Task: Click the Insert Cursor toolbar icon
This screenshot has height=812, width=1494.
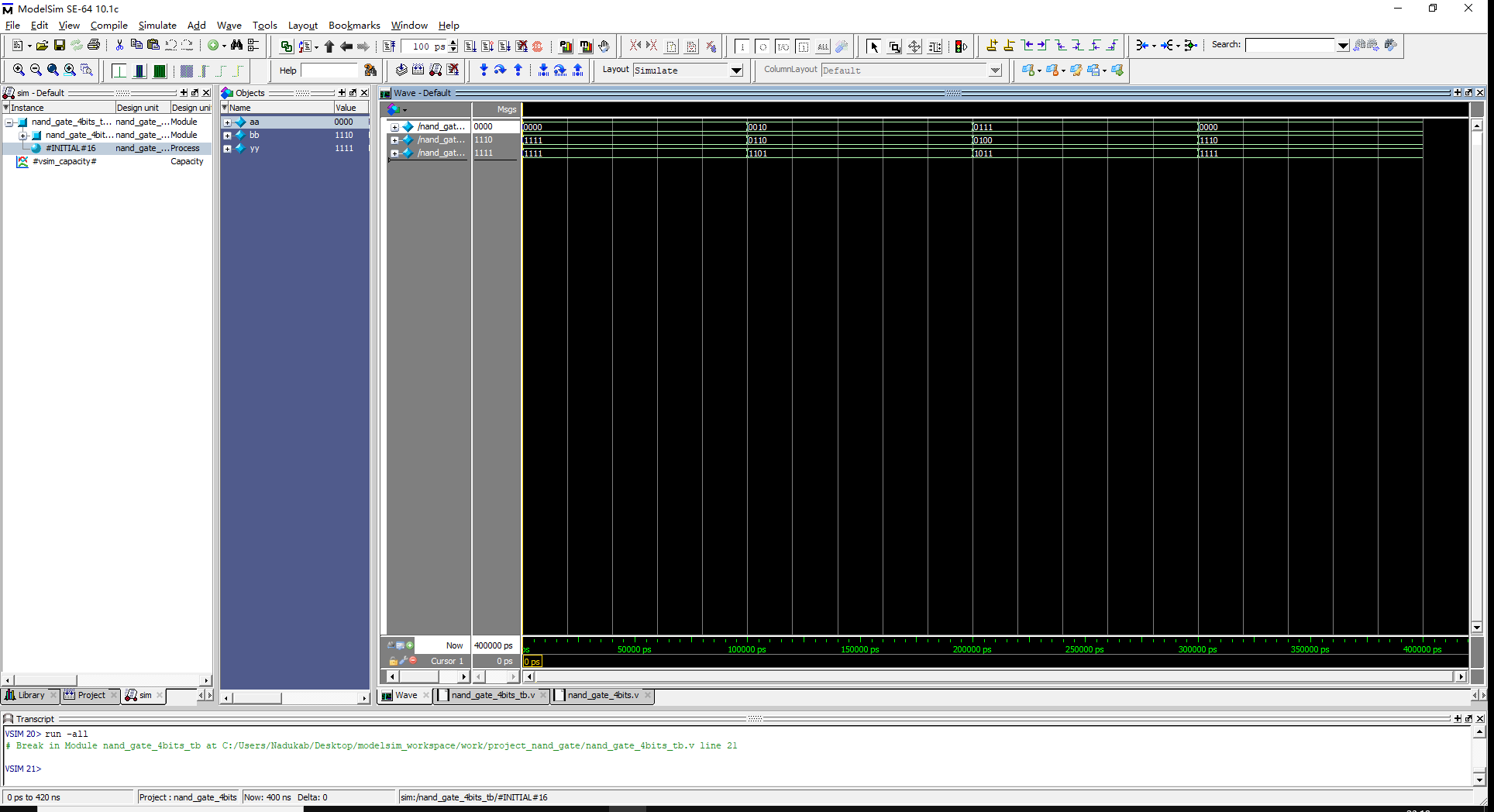Action: (993, 46)
